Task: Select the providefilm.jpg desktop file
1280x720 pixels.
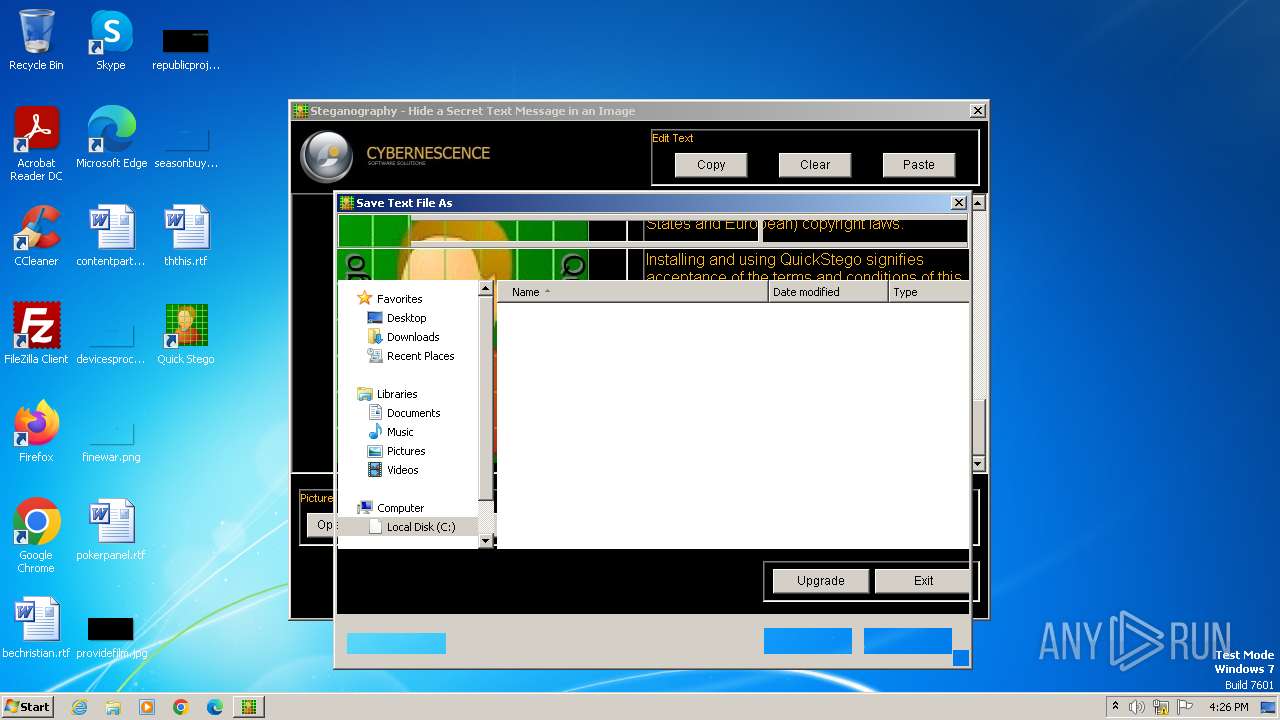Action: click(111, 636)
